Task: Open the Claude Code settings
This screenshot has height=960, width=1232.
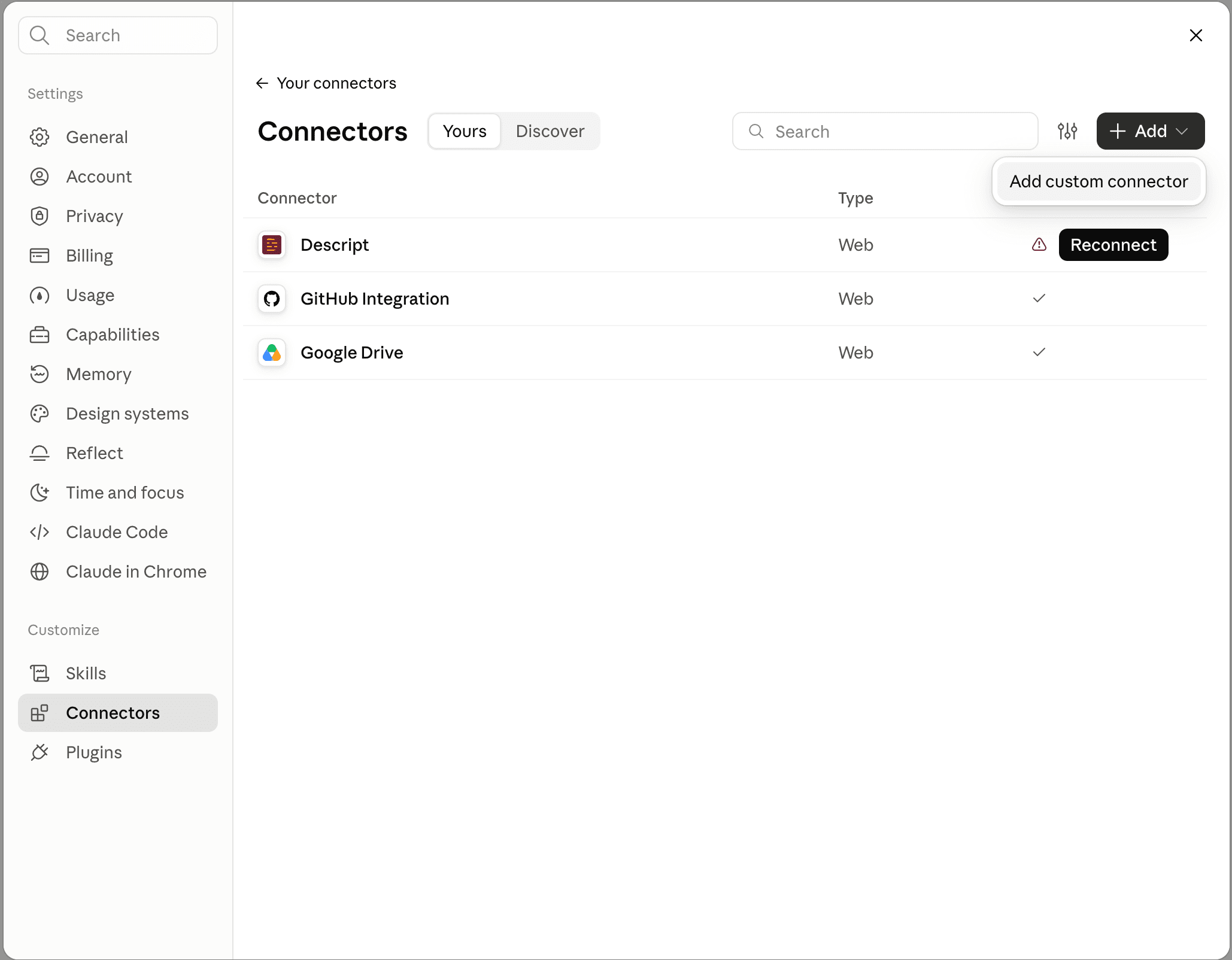Action: point(118,532)
